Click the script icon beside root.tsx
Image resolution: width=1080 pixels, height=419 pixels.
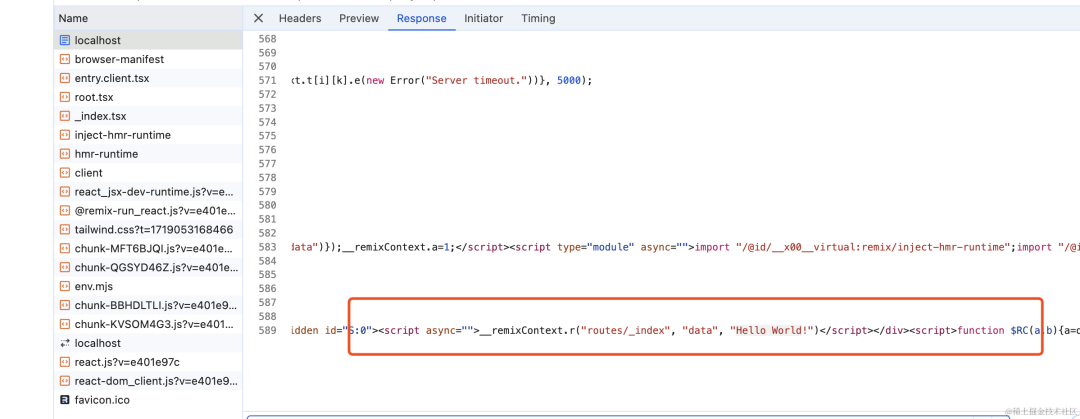[x=65, y=97]
